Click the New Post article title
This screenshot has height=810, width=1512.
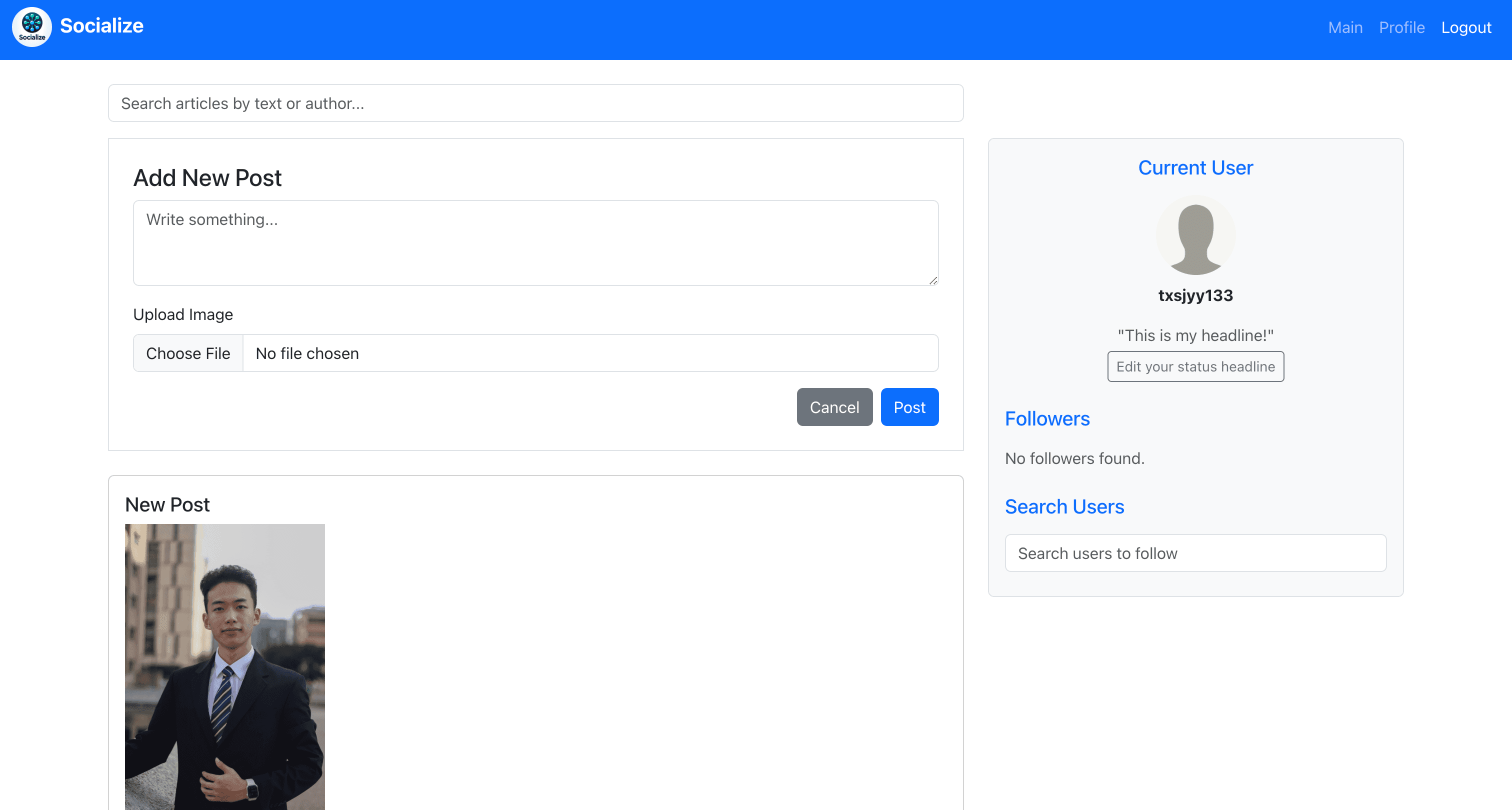coord(167,505)
